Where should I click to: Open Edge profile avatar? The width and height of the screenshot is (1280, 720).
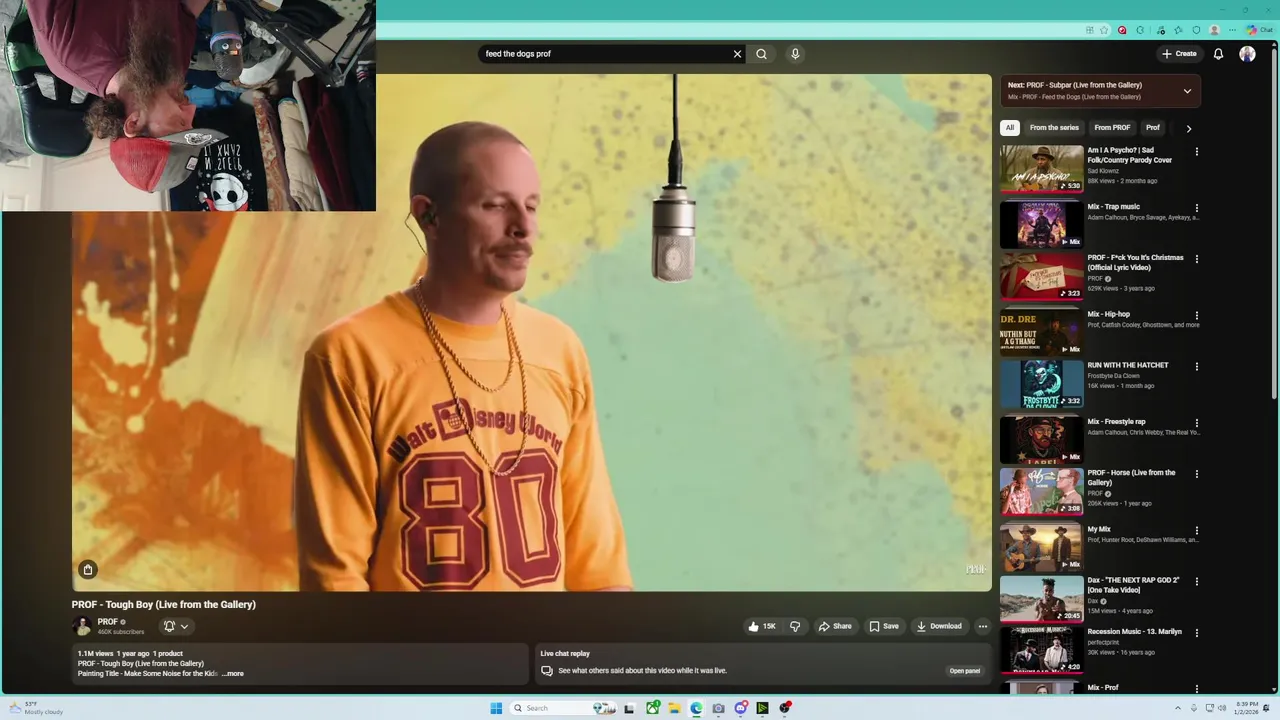pyautogui.click(x=1214, y=30)
